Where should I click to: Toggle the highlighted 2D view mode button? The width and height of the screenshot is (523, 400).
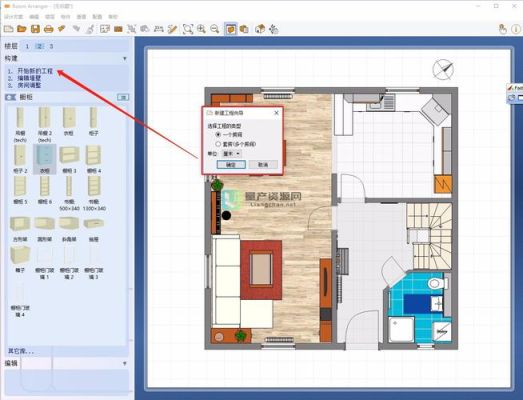[x=230, y=29]
